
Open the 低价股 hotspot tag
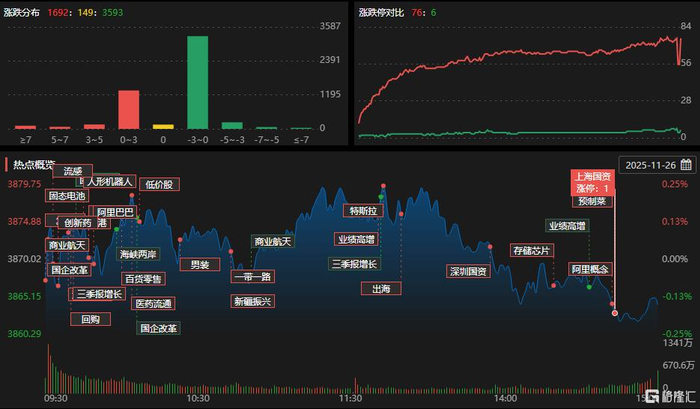coord(159,184)
